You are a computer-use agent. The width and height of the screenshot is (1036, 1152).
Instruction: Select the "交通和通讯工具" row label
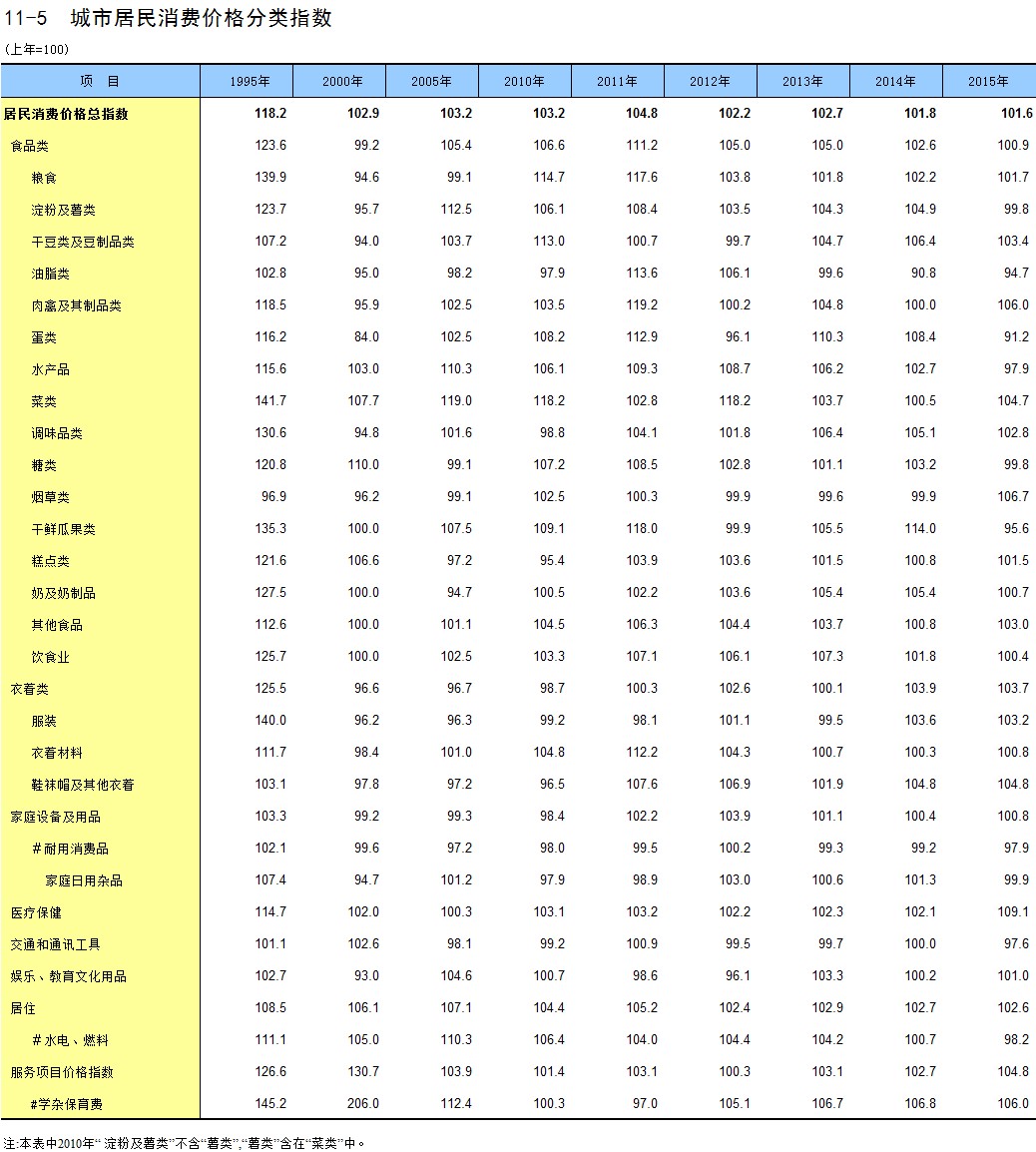point(56,944)
